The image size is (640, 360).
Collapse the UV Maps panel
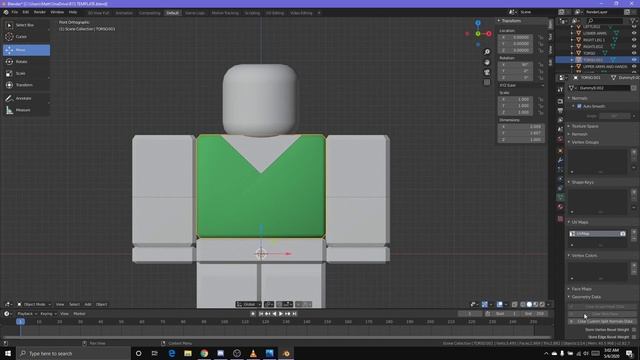point(580,222)
